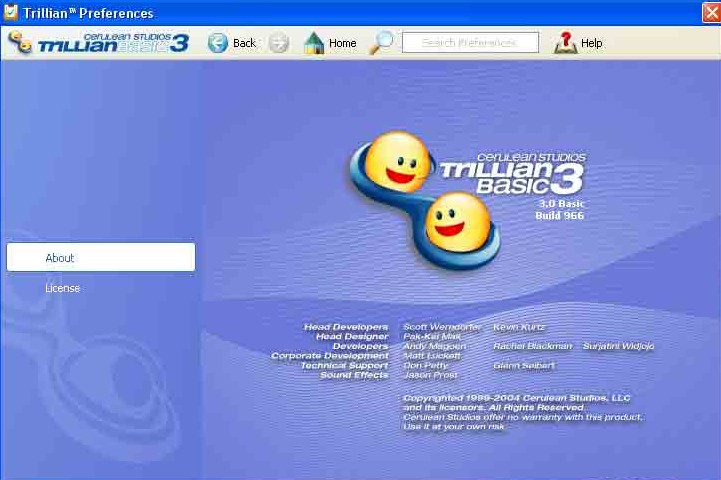Click the 'Corporate Development' credit label
Screen dimensions: 721x480
pyautogui.click(x=330, y=356)
